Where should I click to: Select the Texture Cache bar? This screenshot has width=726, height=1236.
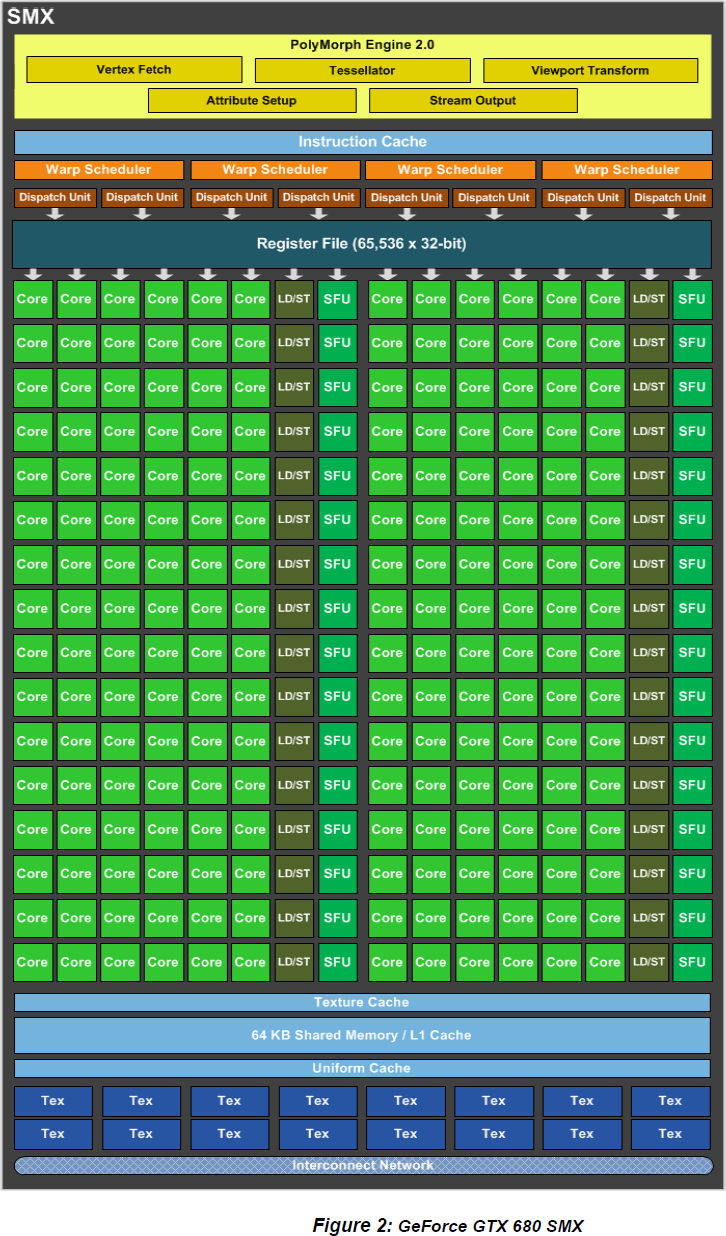coord(362,1002)
